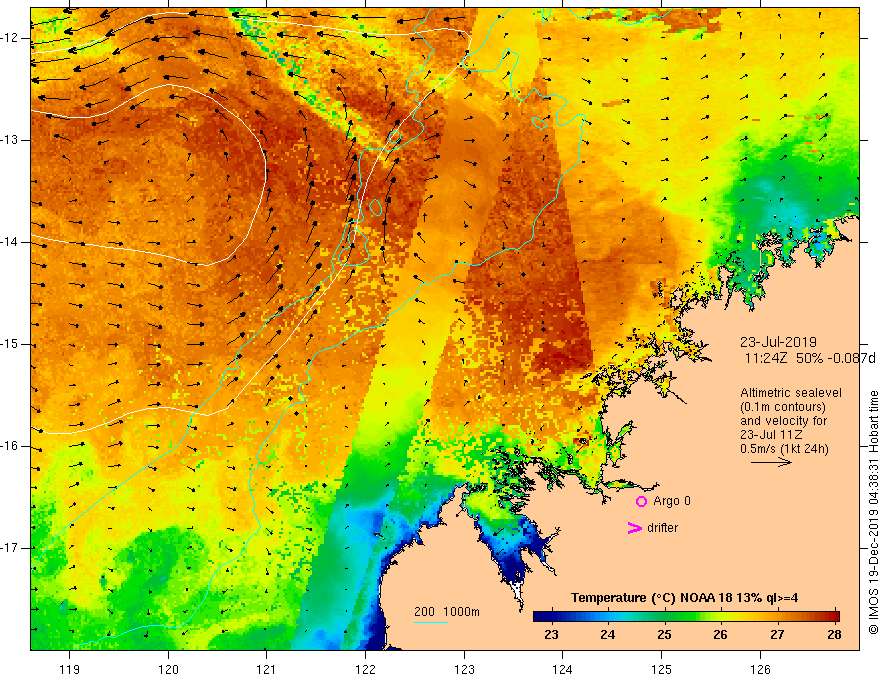
Task: Click the magenta Argo 0 circle marker
Action: (641, 502)
